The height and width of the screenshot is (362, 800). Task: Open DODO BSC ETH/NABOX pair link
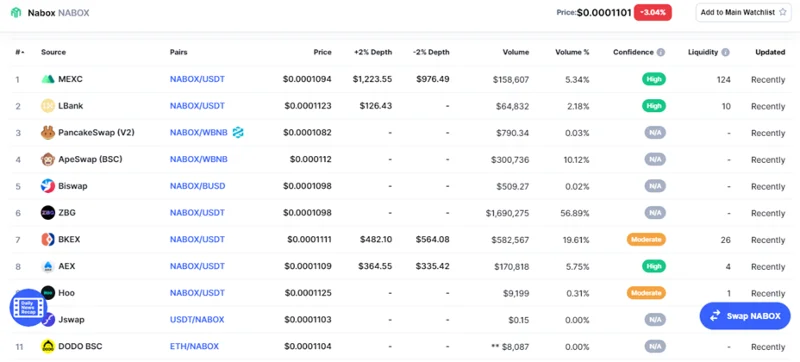pos(194,346)
